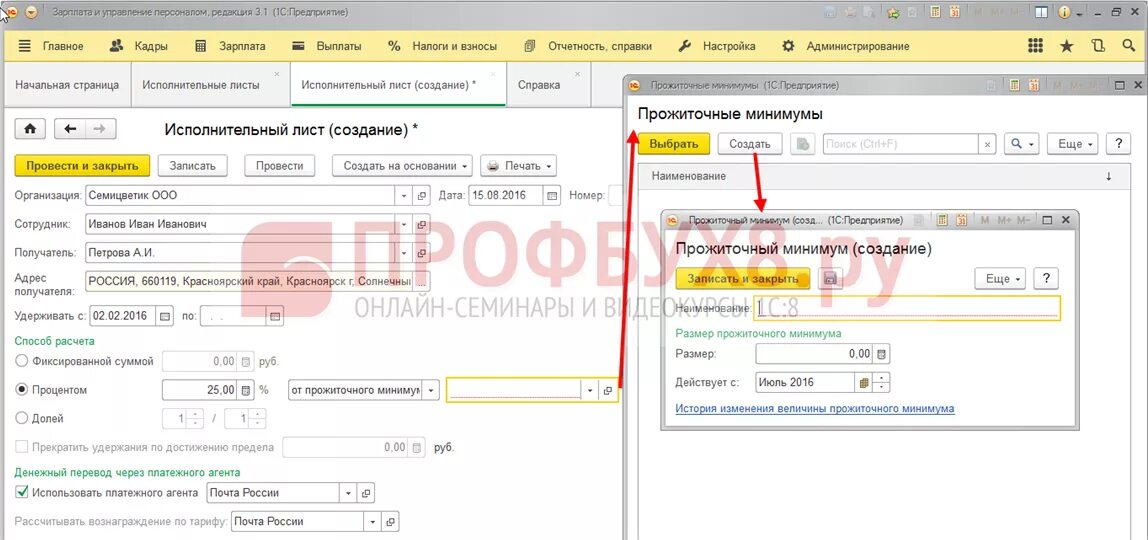The image size is (1148, 540).
Task: Expand the Получатель dropdown
Action: click(x=404, y=253)
